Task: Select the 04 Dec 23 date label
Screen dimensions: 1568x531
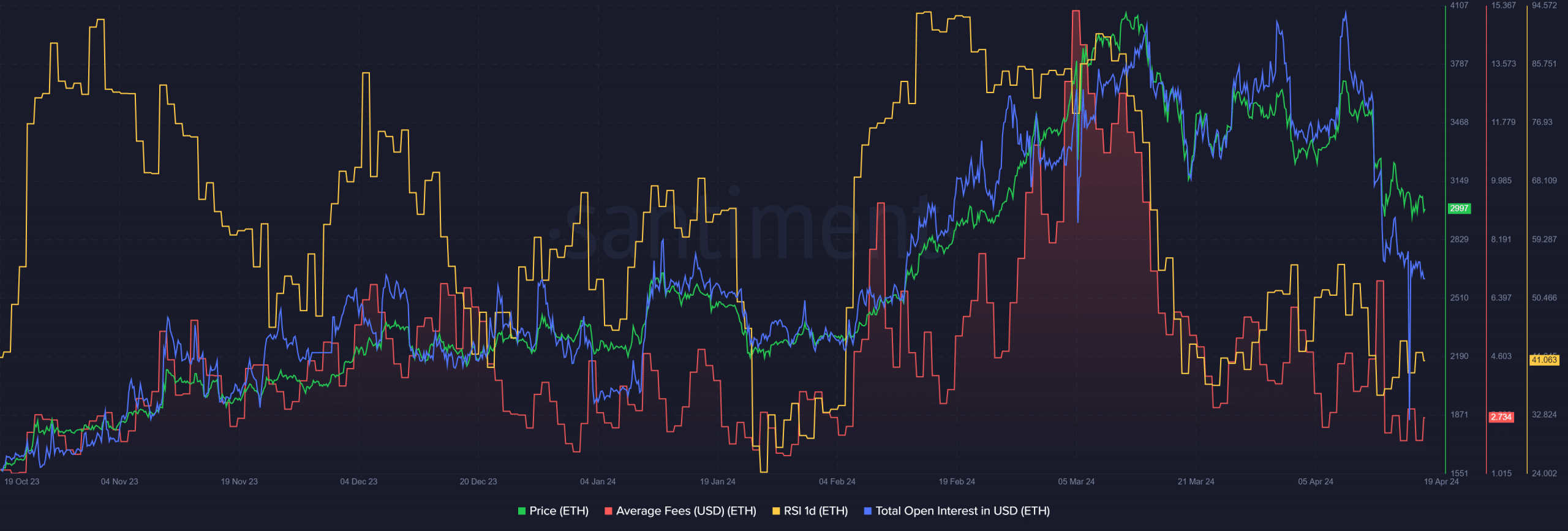Action: click(358, 481)
